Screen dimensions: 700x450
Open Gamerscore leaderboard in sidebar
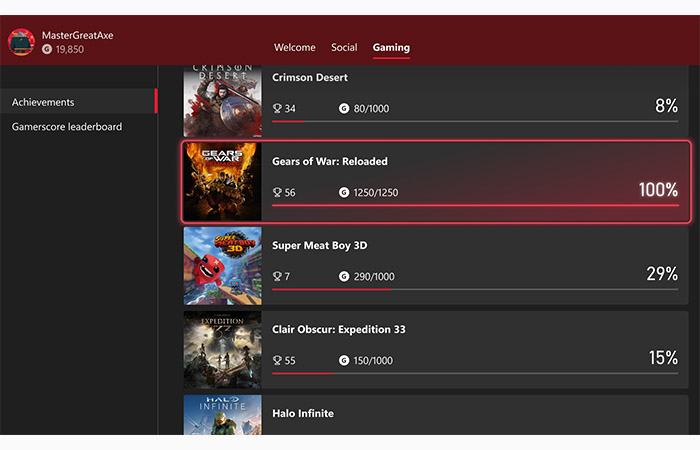[x=67, y=127]
